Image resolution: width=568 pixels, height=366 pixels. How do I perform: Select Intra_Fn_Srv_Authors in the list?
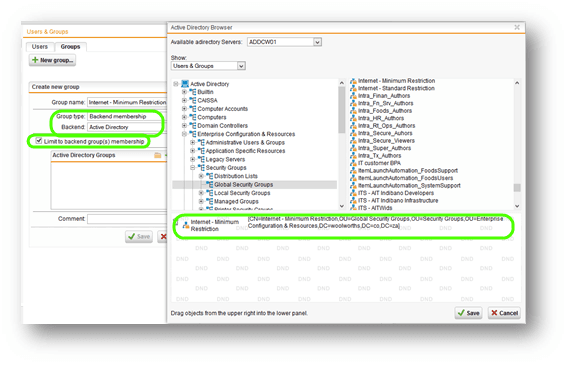(x=385, y=103)
